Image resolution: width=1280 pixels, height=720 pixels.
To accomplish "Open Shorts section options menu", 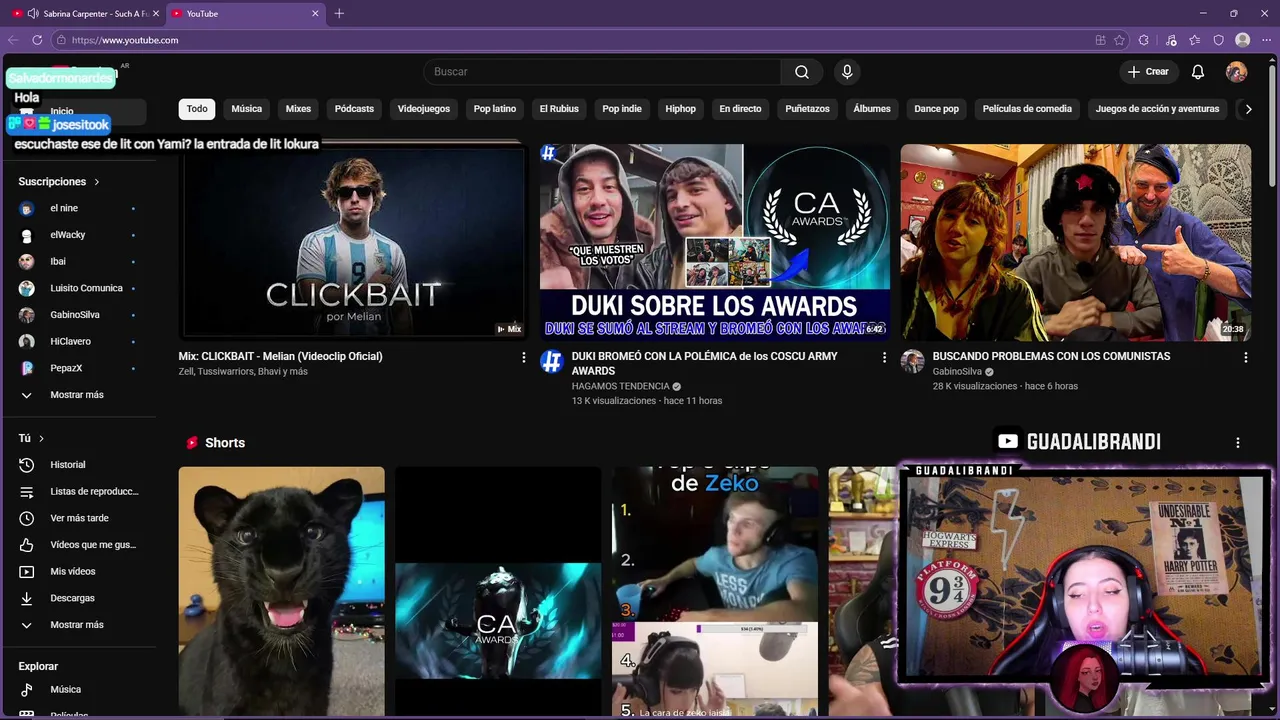I will click(x=1238, y=443).
